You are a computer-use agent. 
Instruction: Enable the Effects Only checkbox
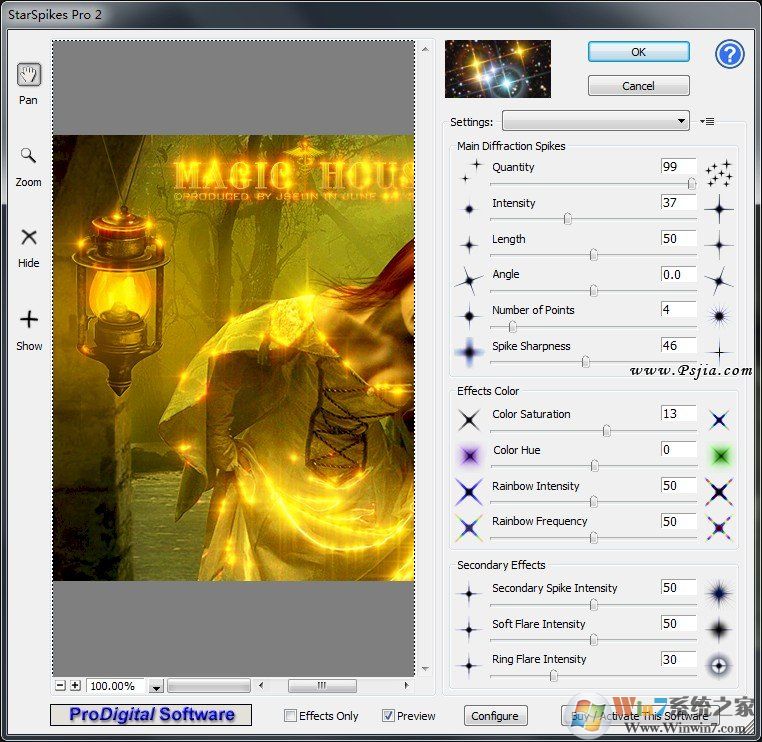point(291,716)
